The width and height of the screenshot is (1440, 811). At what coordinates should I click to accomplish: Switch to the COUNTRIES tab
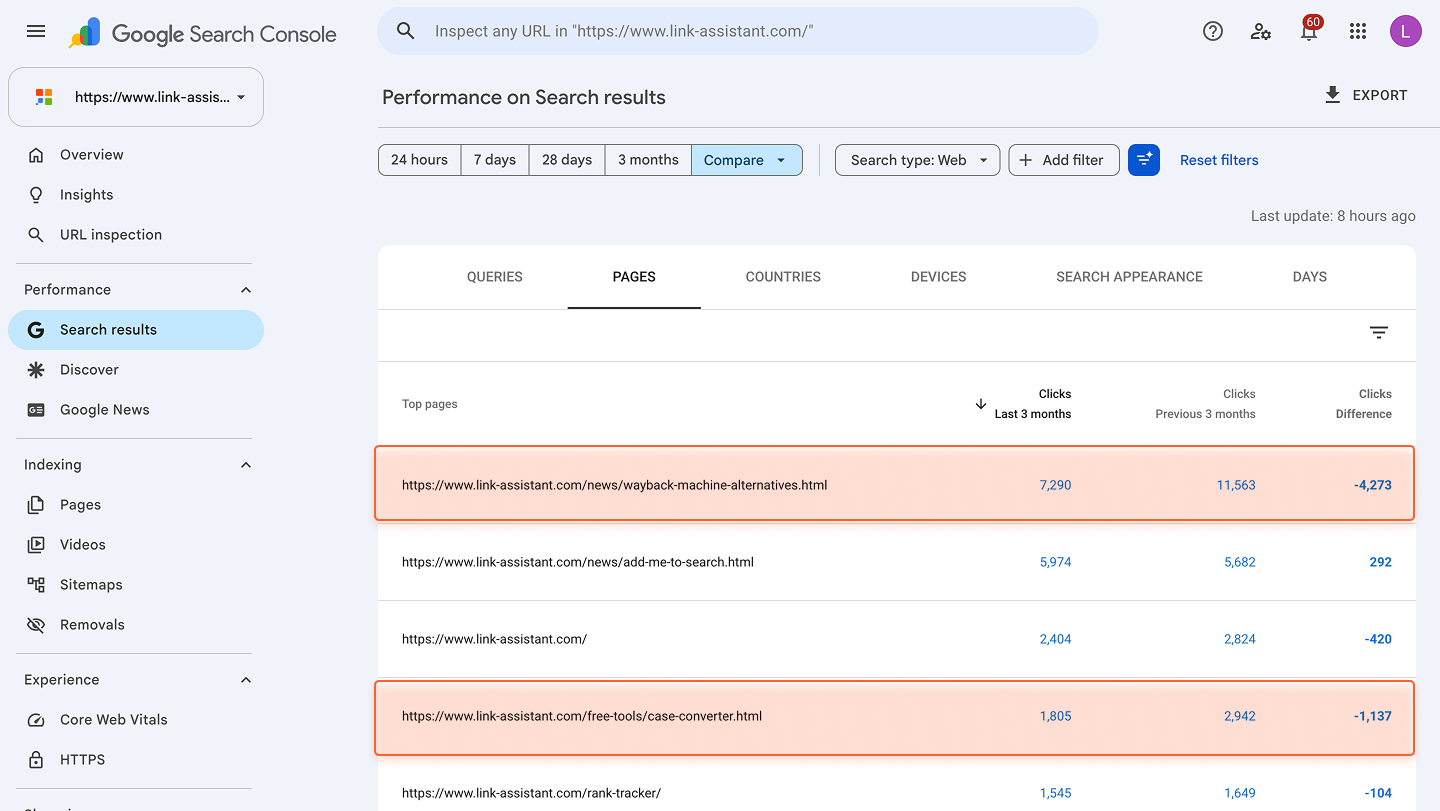pyautogui.click(x=783, y=277)
